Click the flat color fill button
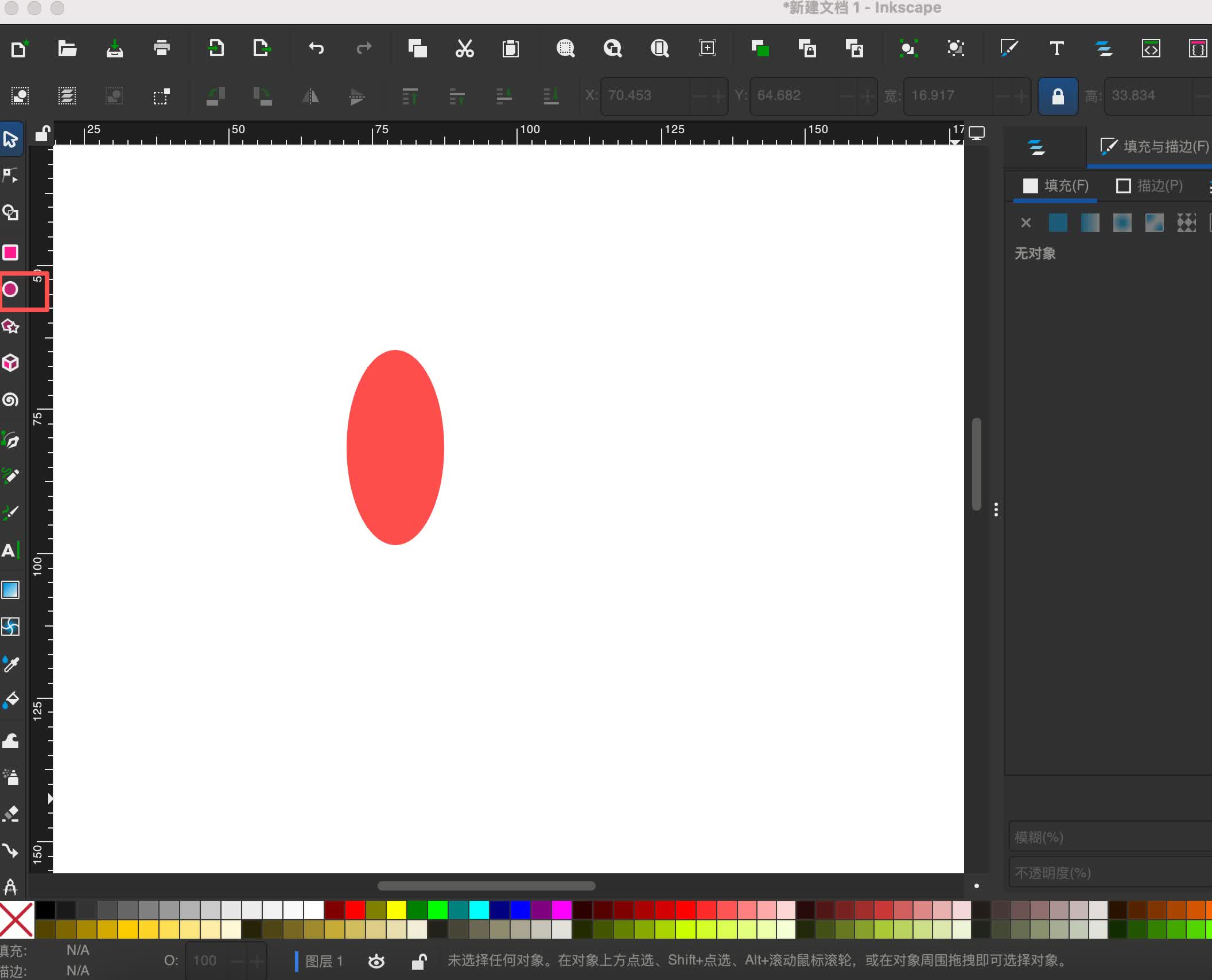Viewport: 1212px width, 980px height. coord(1058,223)
